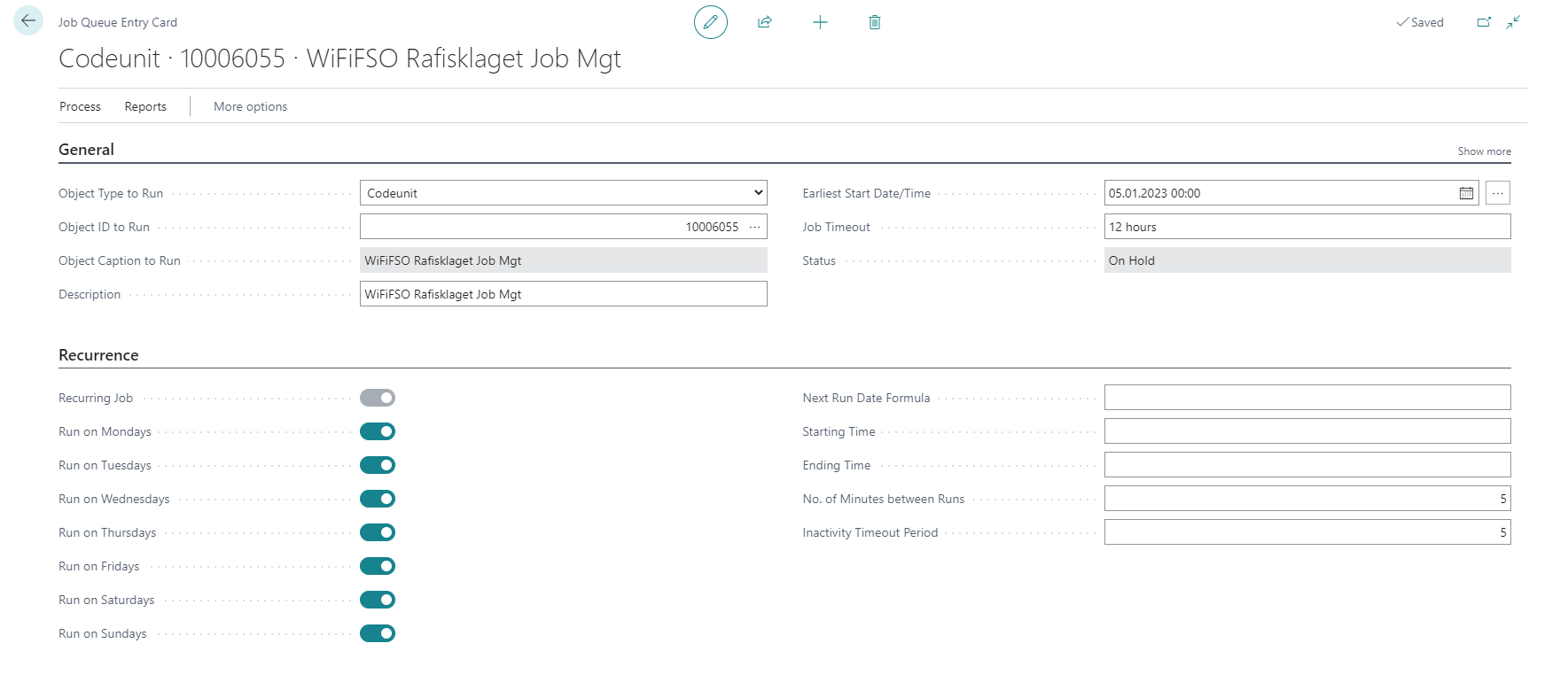The height and width of the screenshot is (690, 1568).
Task: Click Show more in General section
Action: click(x=1484, y=151)
